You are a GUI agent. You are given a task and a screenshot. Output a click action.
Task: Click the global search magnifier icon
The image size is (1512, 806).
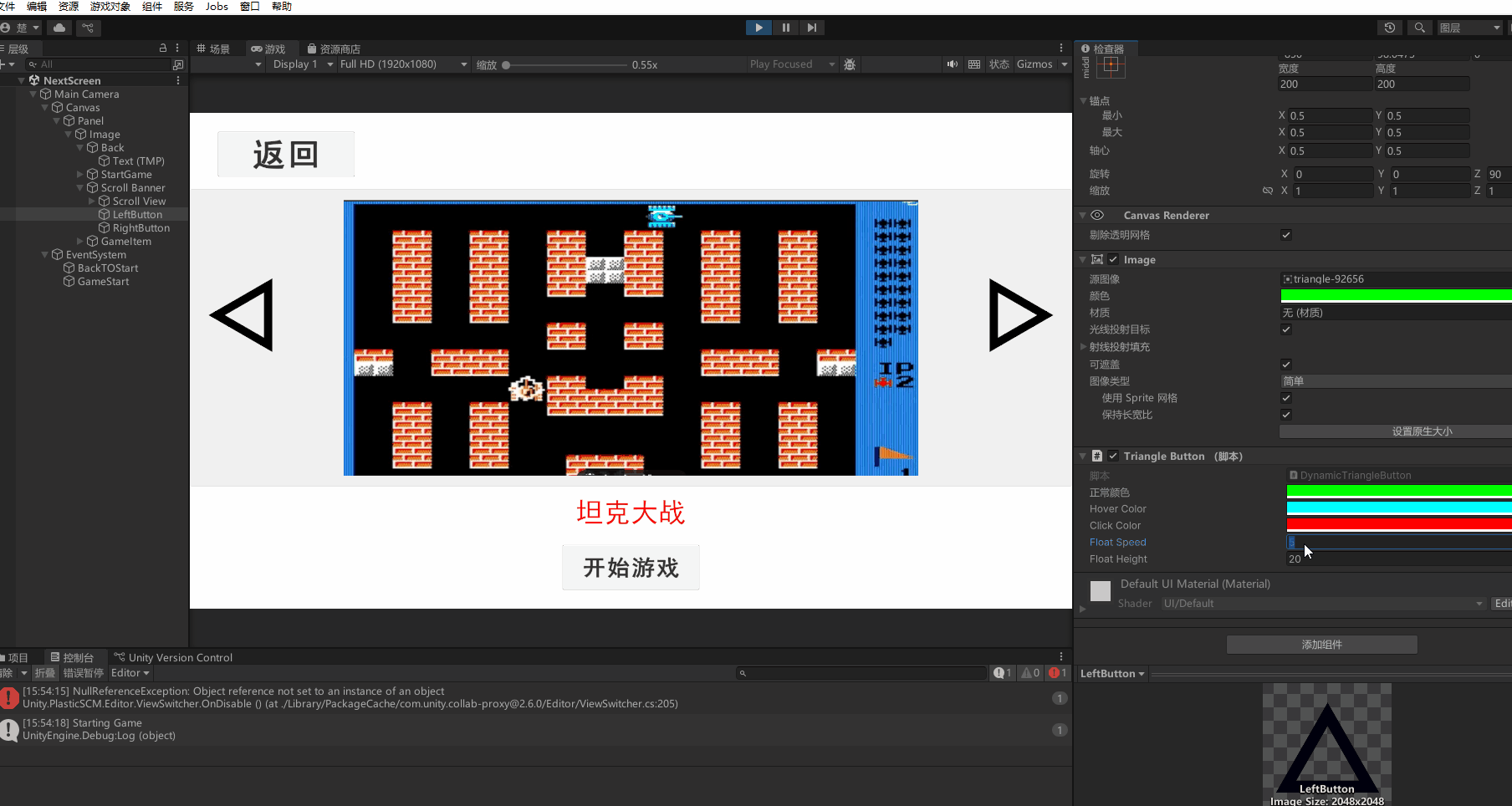(1419, 28)
